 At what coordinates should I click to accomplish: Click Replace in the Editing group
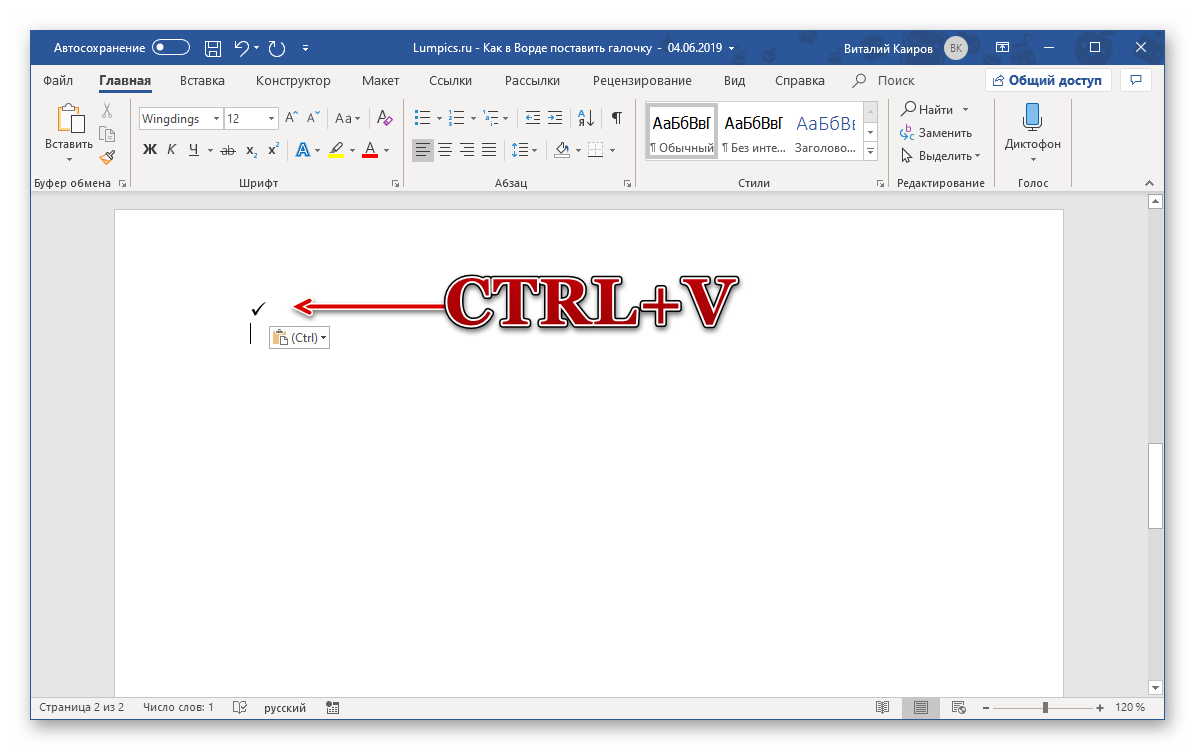936,133
